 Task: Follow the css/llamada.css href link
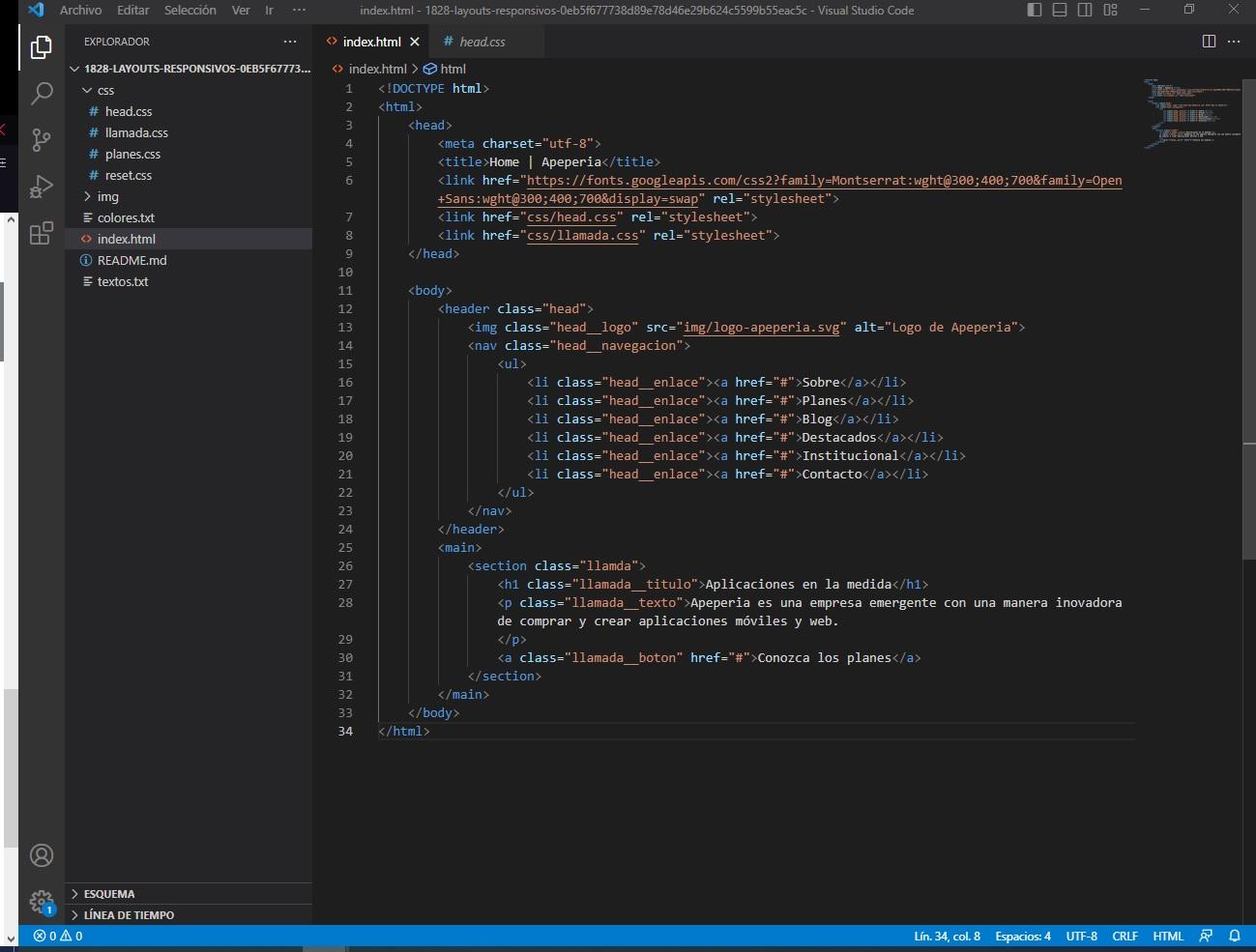pos(583,235)
